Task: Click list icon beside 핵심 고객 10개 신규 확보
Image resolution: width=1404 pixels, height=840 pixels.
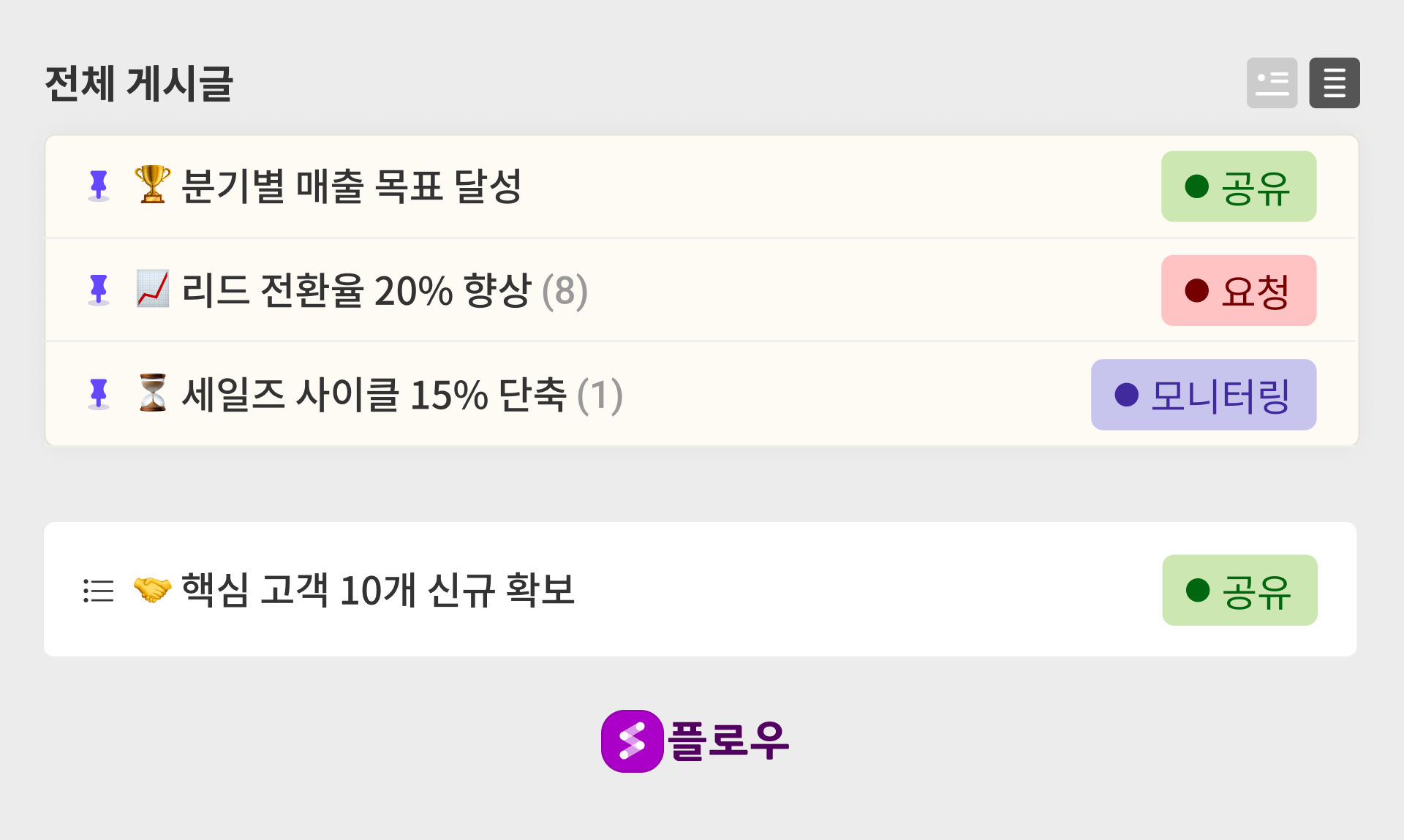Action: [x=99, y=590]
